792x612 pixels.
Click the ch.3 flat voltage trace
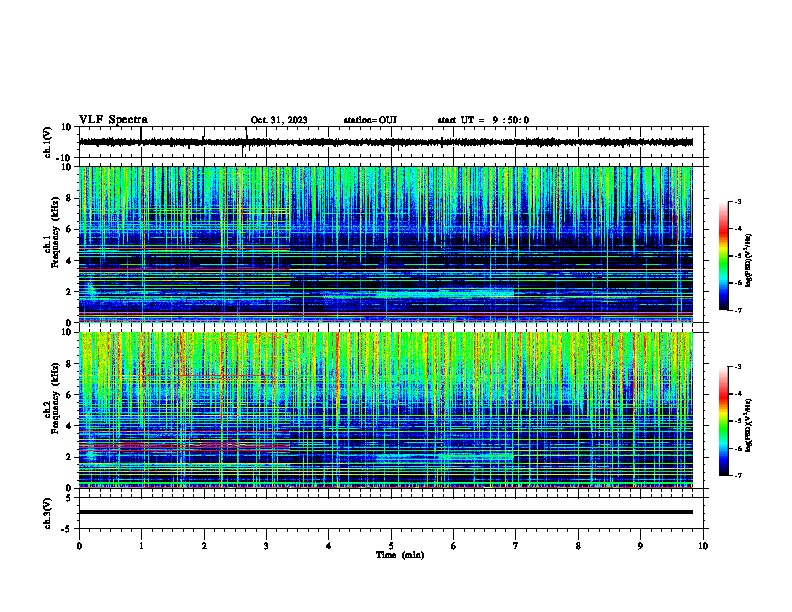pos(385,512)
